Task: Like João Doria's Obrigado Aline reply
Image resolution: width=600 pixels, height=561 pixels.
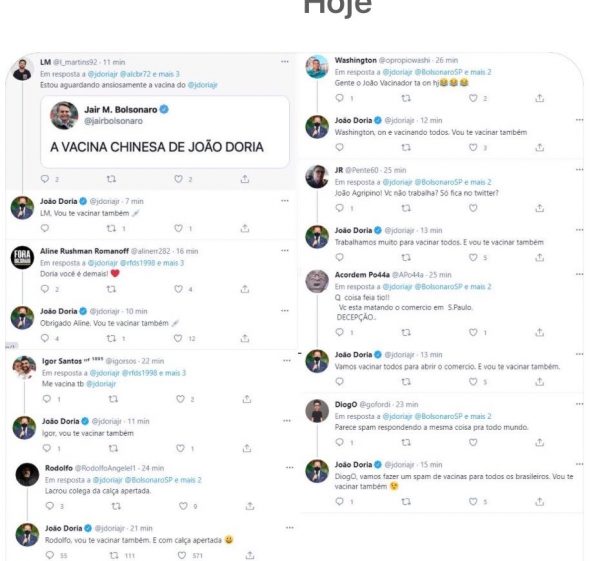Action: [x=178, y=338]
